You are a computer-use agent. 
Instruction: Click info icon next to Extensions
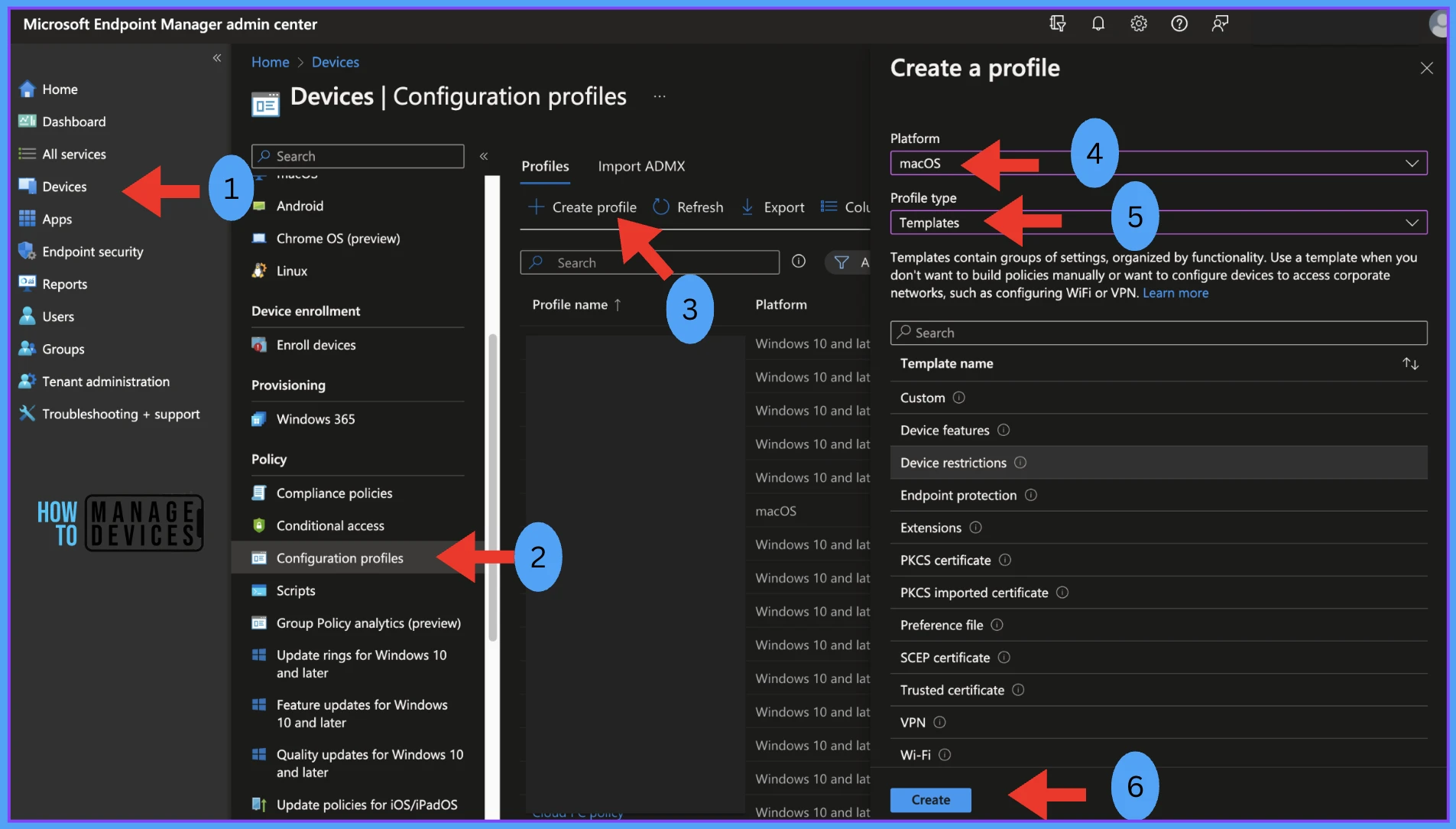(x=976, y=528)
